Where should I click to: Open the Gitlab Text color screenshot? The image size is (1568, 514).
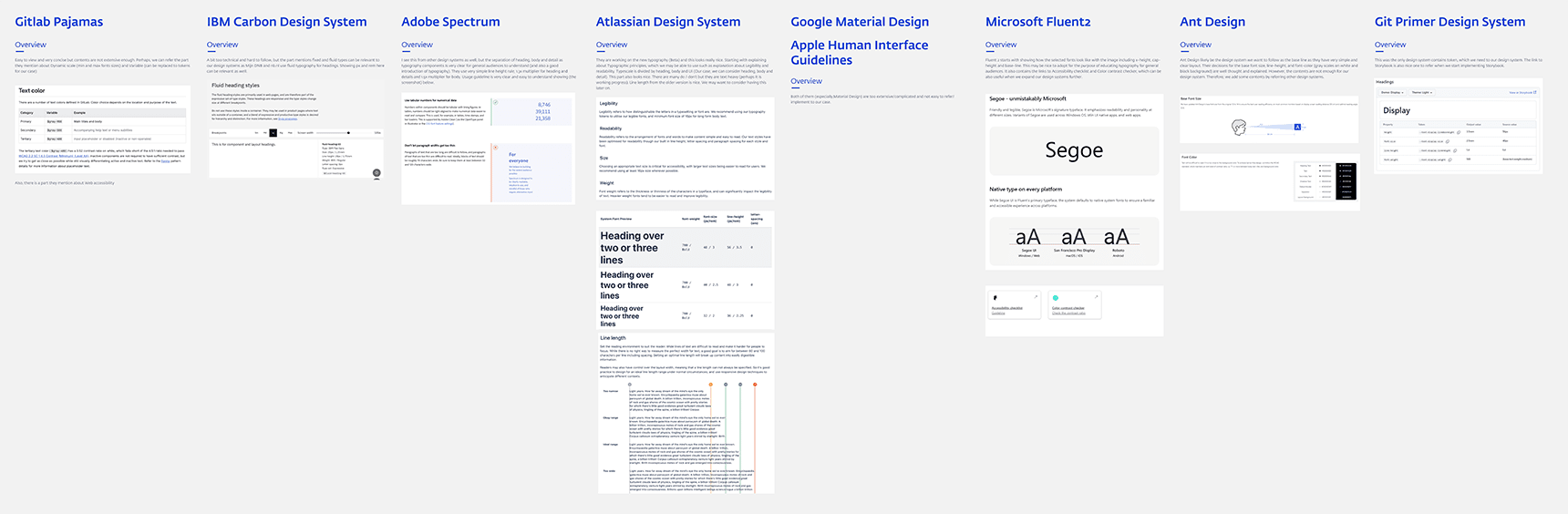click(103, 129)
